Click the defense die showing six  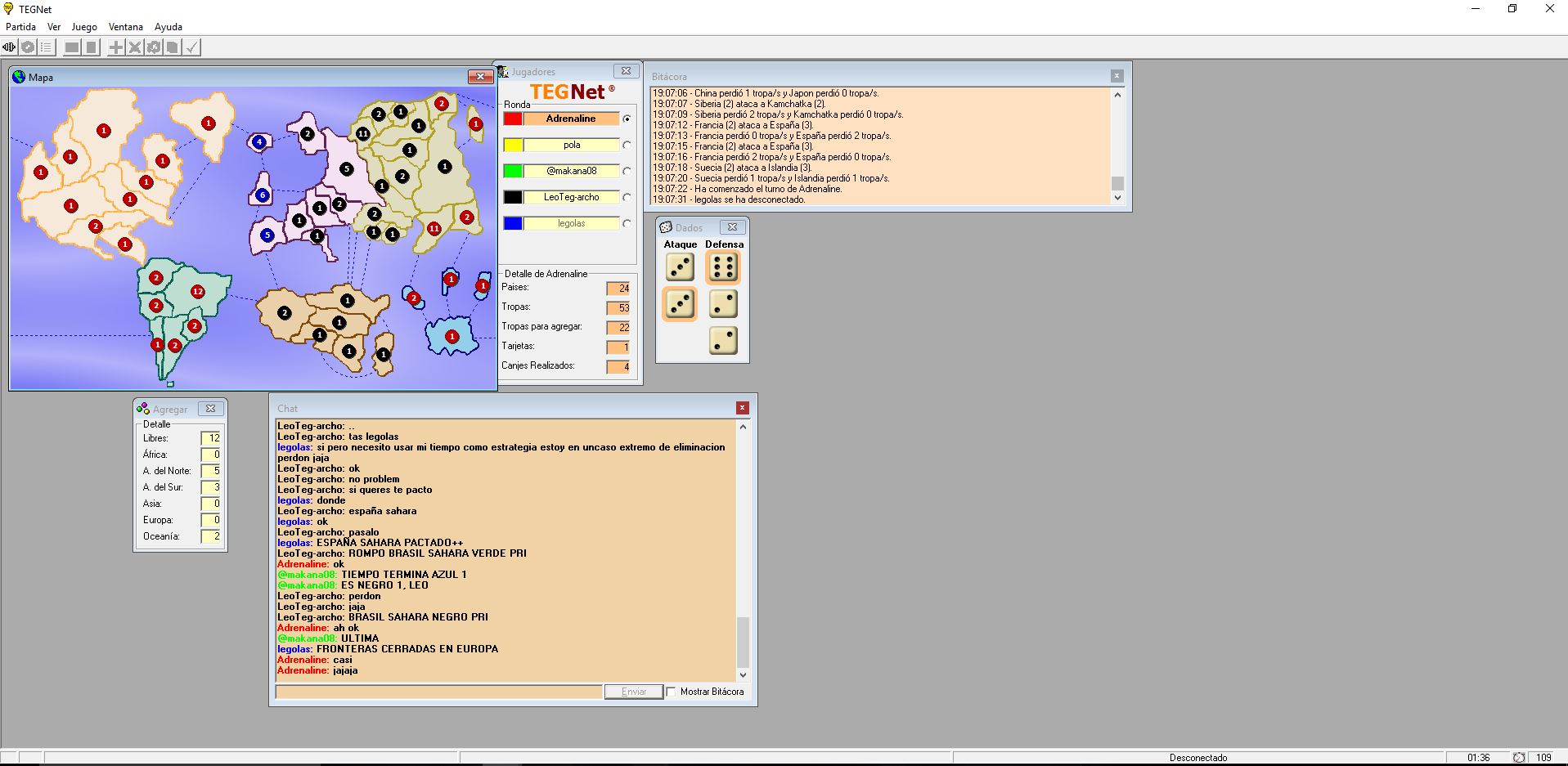(x=723, y=267)
